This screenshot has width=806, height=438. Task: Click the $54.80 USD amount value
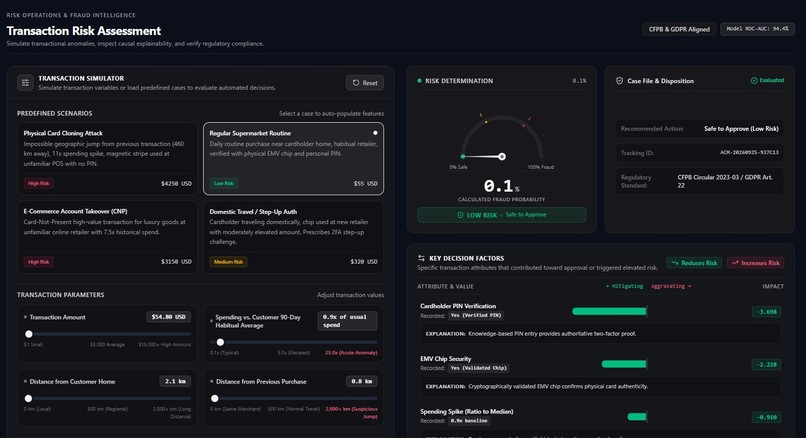pyautogui.click(x=169, y=317)
